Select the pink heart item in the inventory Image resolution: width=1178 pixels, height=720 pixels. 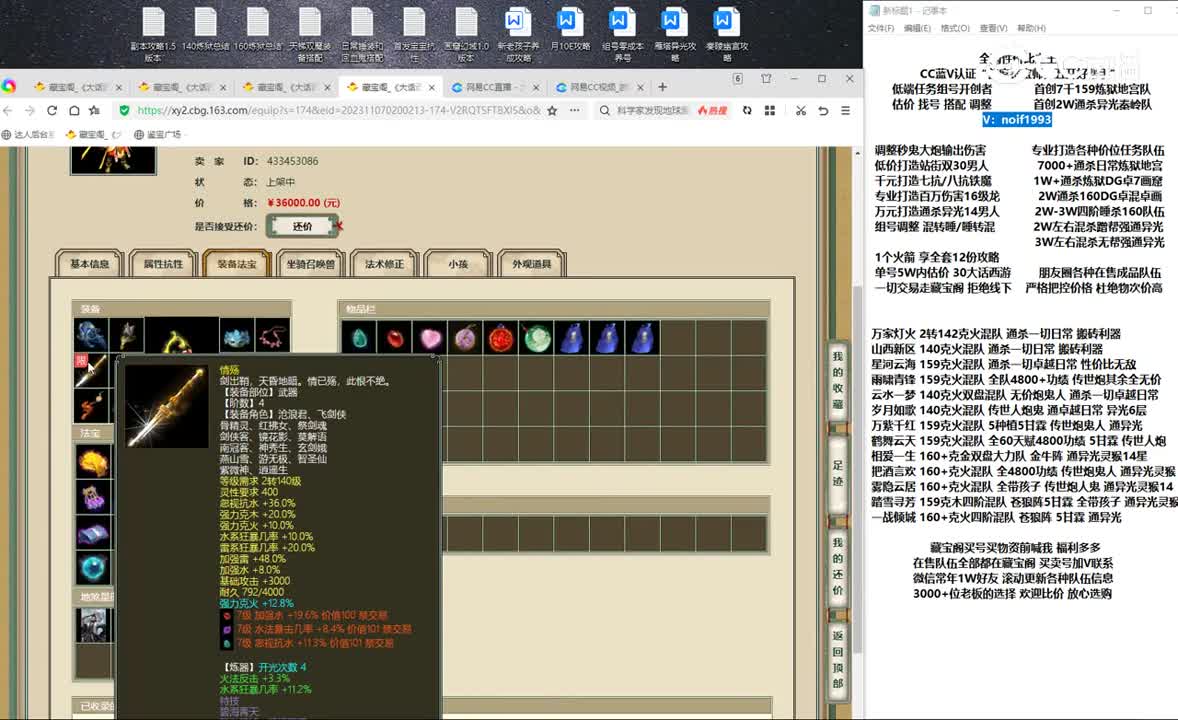pyautogui.click(x=430, y=338)
